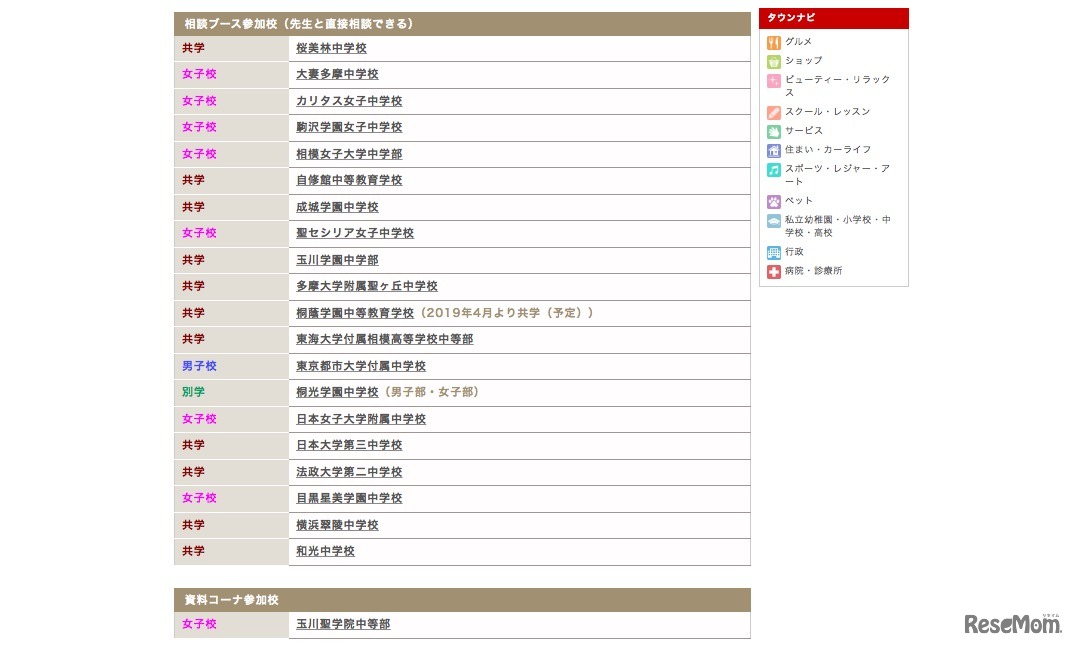Screen dimensions: 1075x647
Task: Open the スポーツ・レジャー・アート link
Action: (837, 175)
